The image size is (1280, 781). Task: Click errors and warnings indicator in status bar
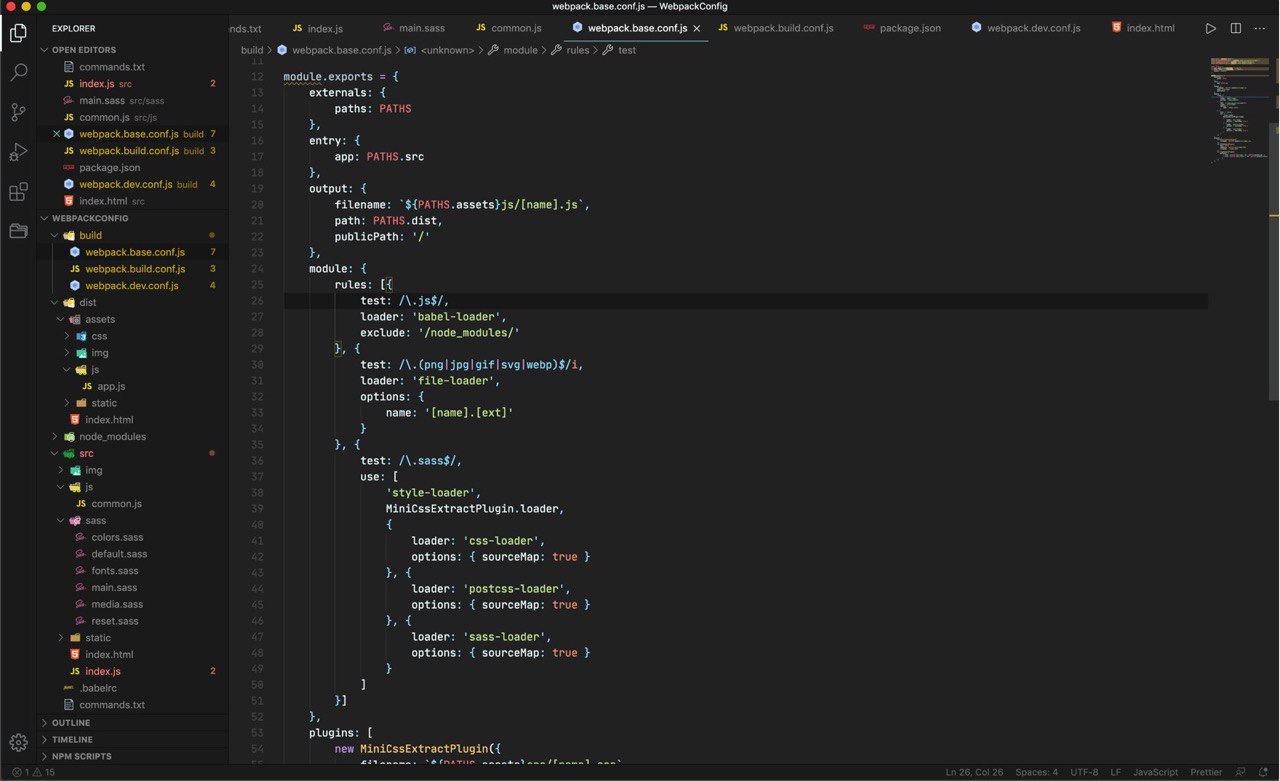[x=33, y=772]
